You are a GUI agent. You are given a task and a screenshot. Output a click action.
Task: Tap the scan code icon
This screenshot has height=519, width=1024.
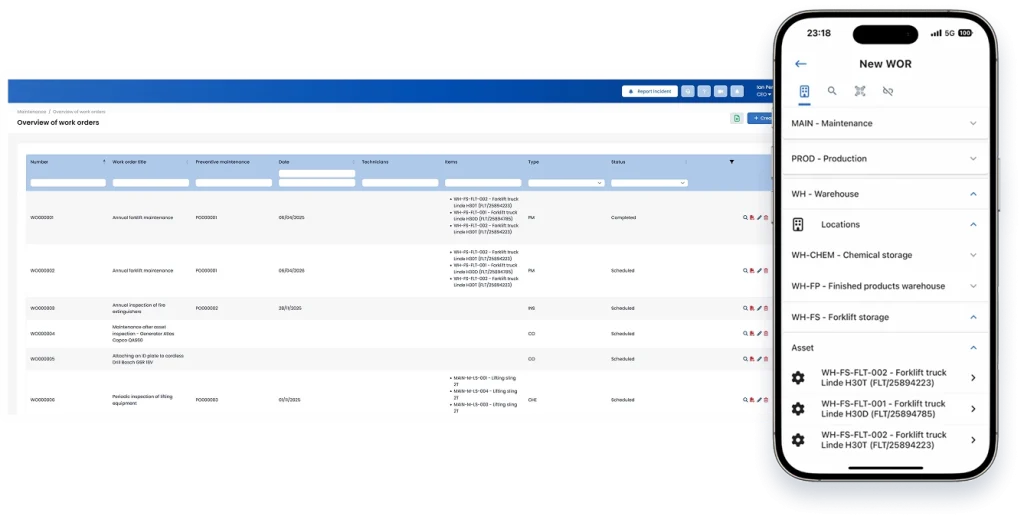coord(859,91)
